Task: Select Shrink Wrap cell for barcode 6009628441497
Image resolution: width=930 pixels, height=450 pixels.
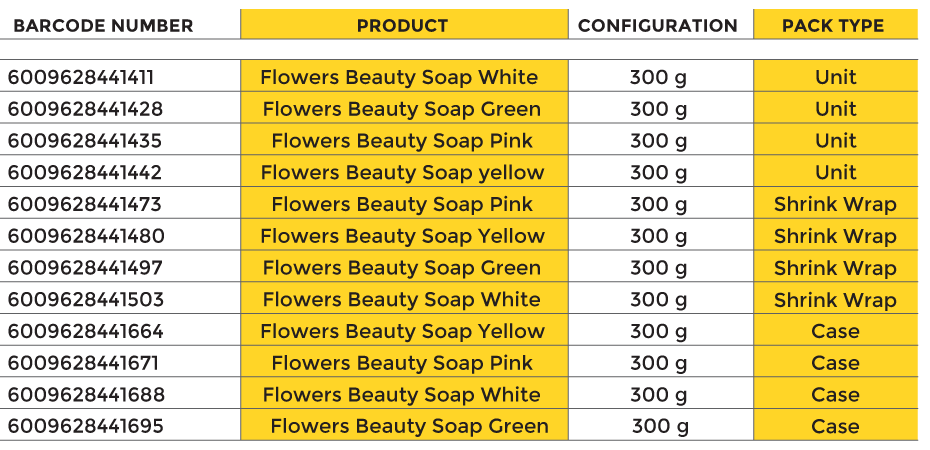Action: coord(835,269)
